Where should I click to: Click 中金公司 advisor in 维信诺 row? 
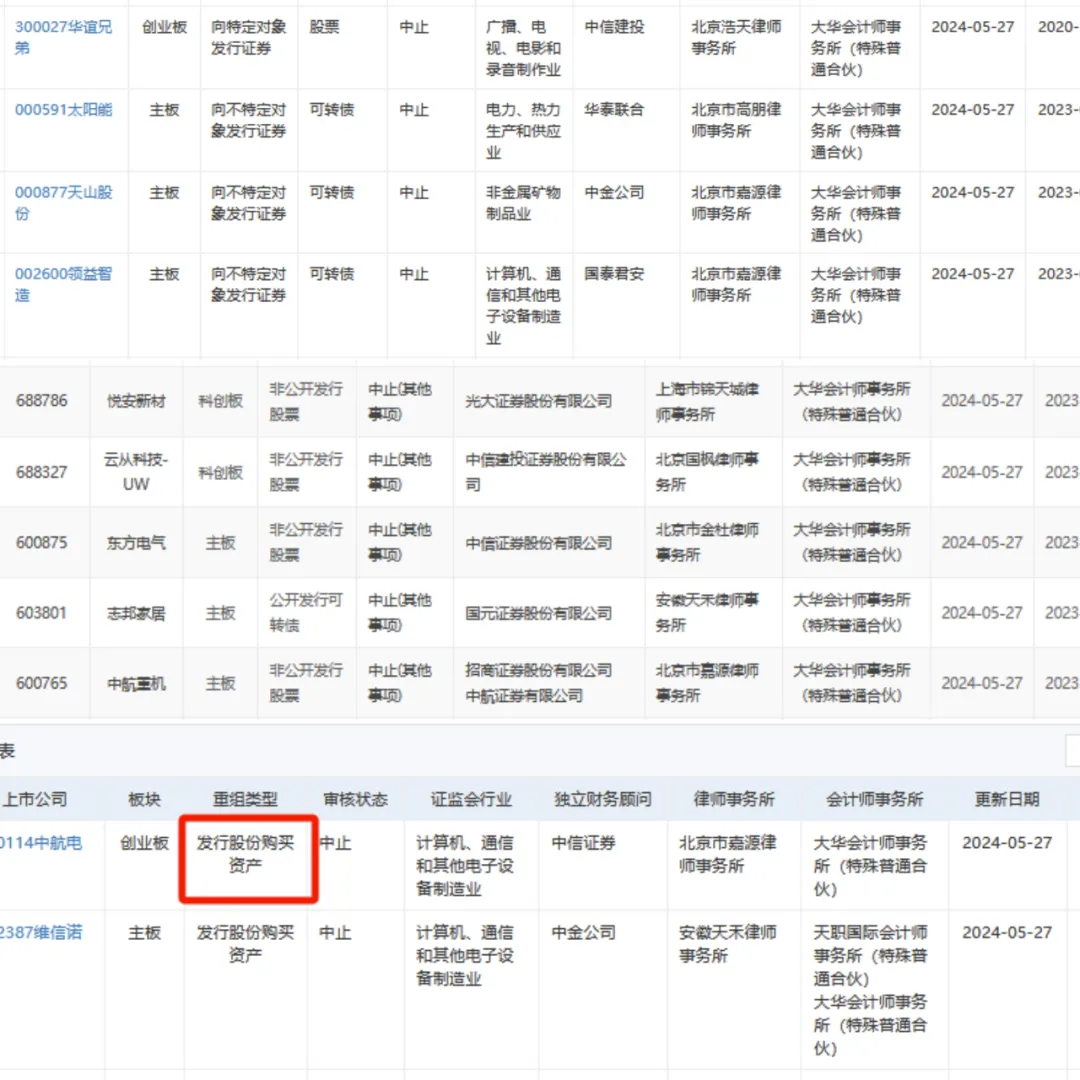coord(583,932)
